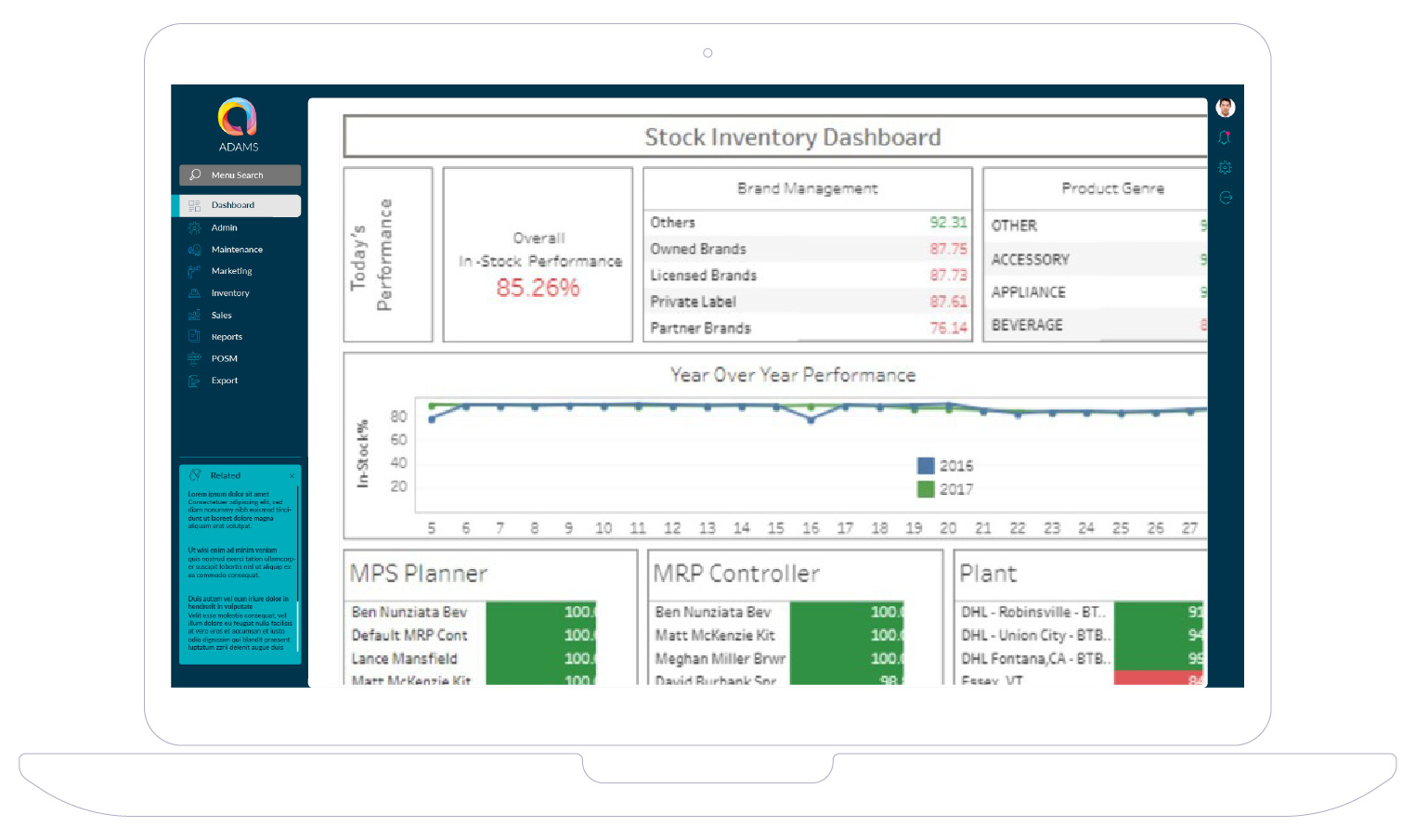The width and height of the screenshot is (1415, 840).
Task: Click the Export document icon
Action: [x=194, y=381]
